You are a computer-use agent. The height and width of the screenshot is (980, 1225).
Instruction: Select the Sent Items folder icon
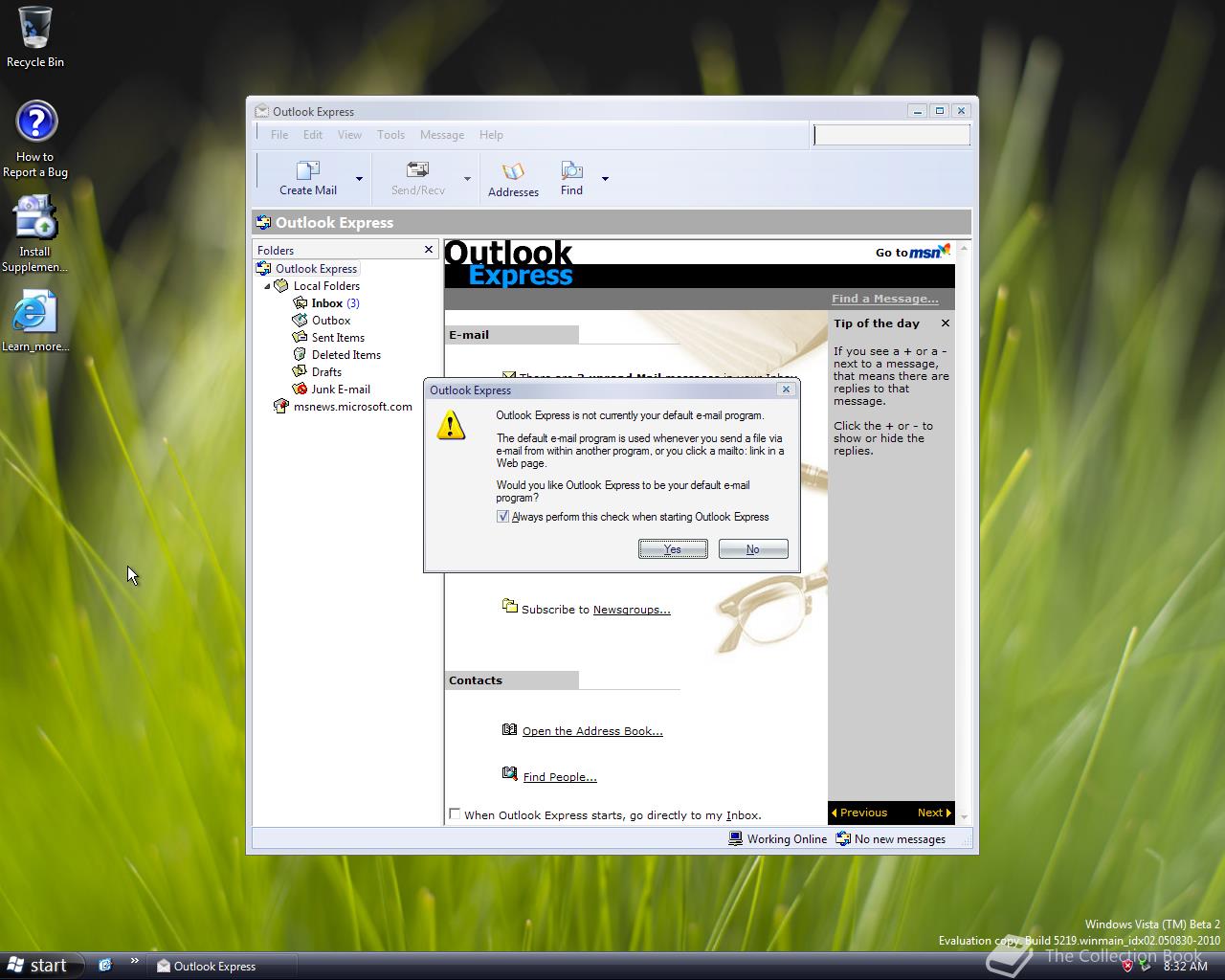(301, 338)
